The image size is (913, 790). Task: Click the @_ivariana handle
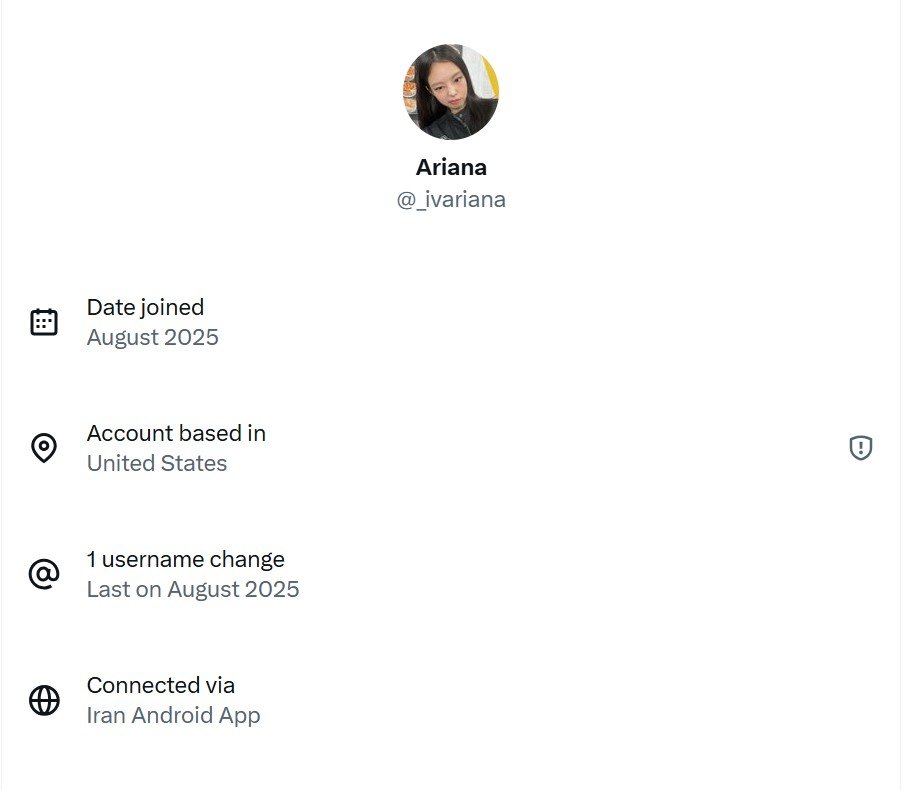click(451, 199)
